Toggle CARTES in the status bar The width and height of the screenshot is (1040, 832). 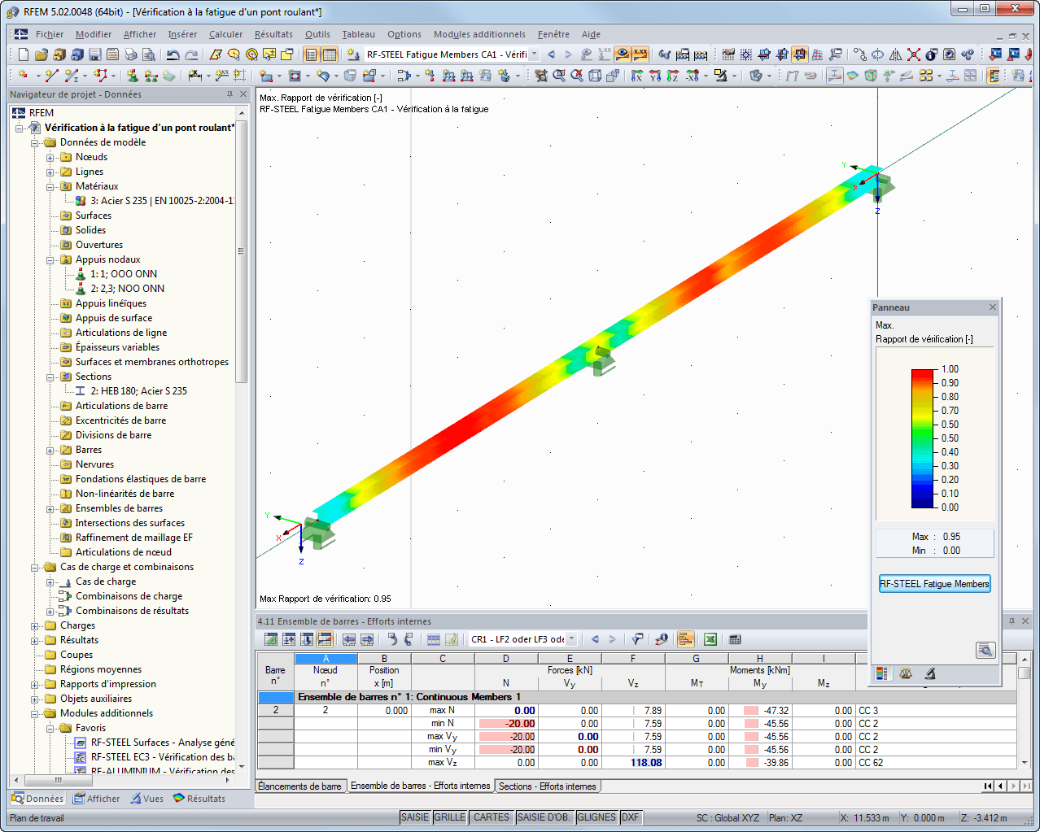pyautogui.click(x=491, y=817)
